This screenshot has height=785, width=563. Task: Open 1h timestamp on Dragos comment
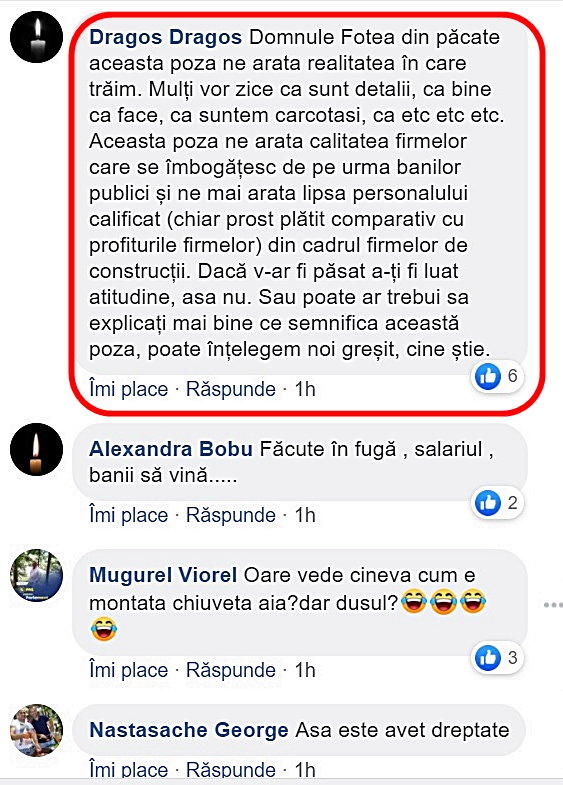(305, 389)
